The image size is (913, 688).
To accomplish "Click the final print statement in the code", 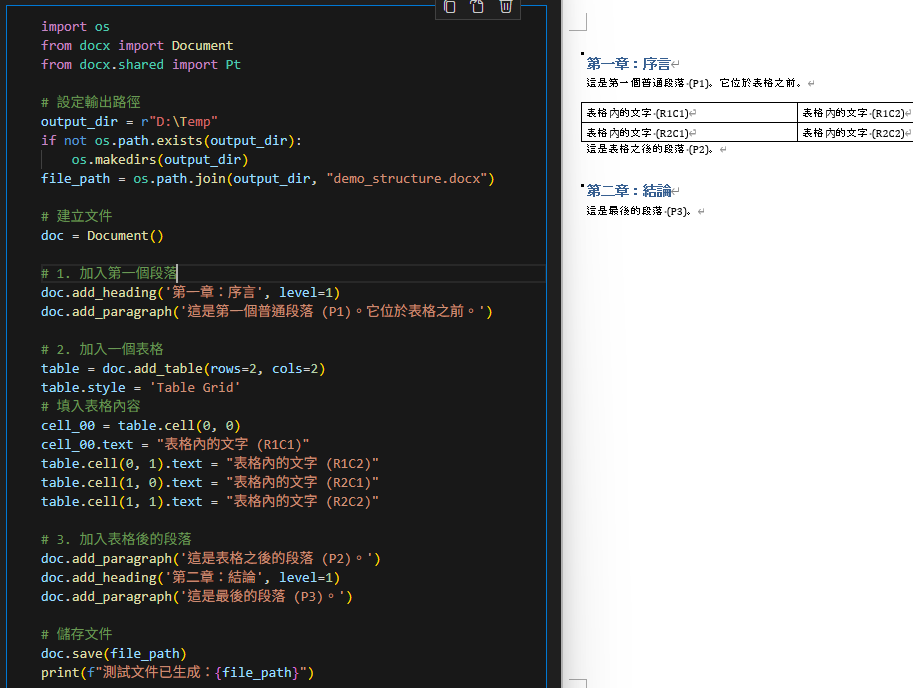I will pyautogui.click(x=180, y=671).
